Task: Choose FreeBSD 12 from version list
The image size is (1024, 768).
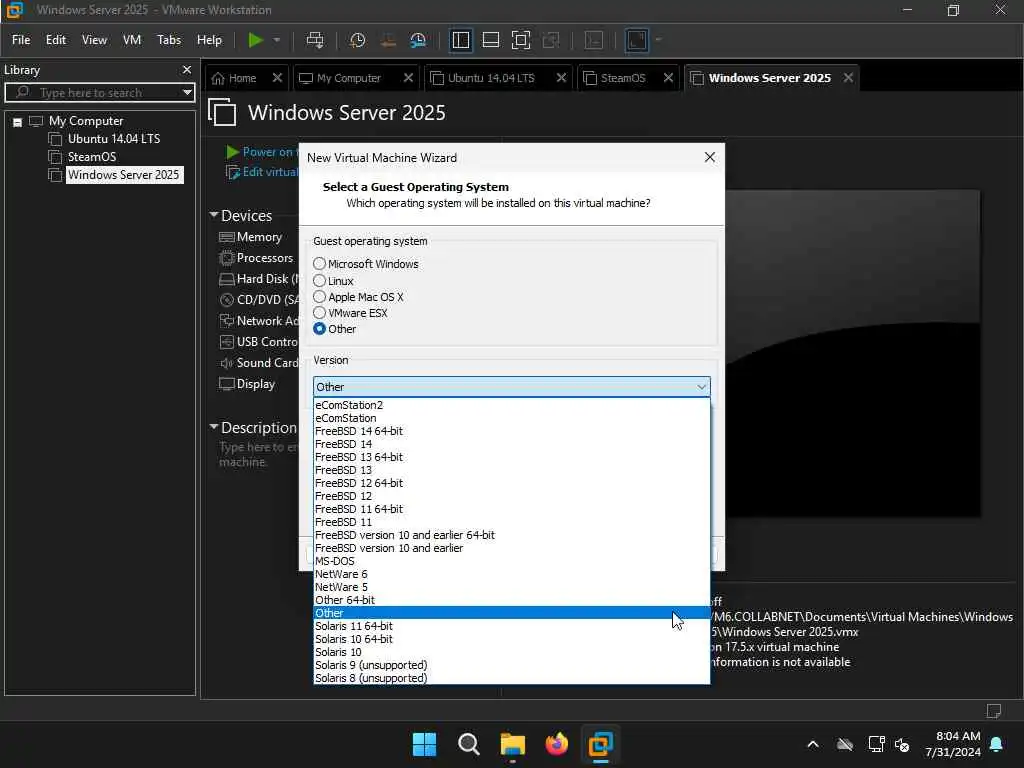Action: 511,496
